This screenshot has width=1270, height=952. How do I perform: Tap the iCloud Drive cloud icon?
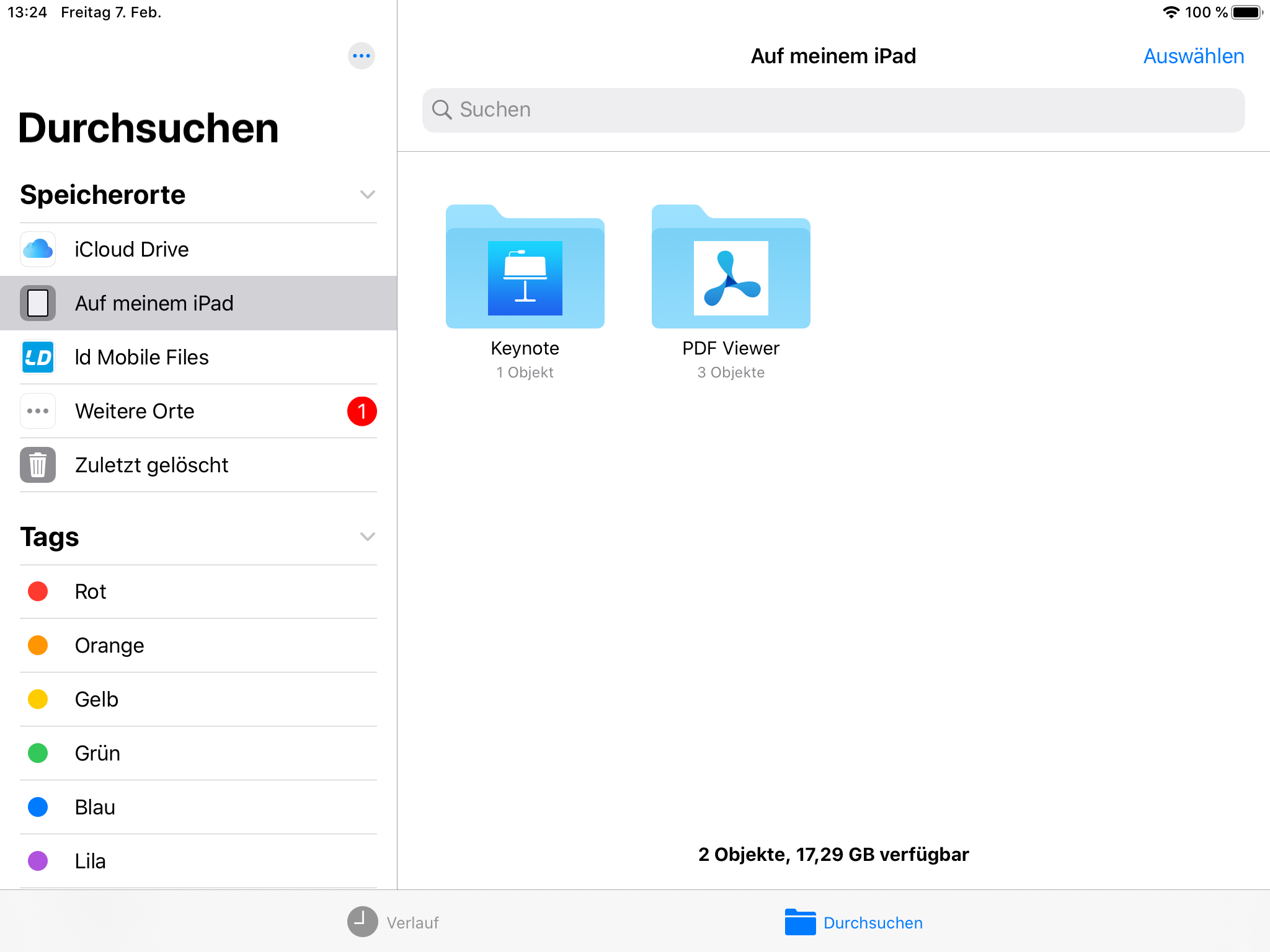click(x=38, y=249)
